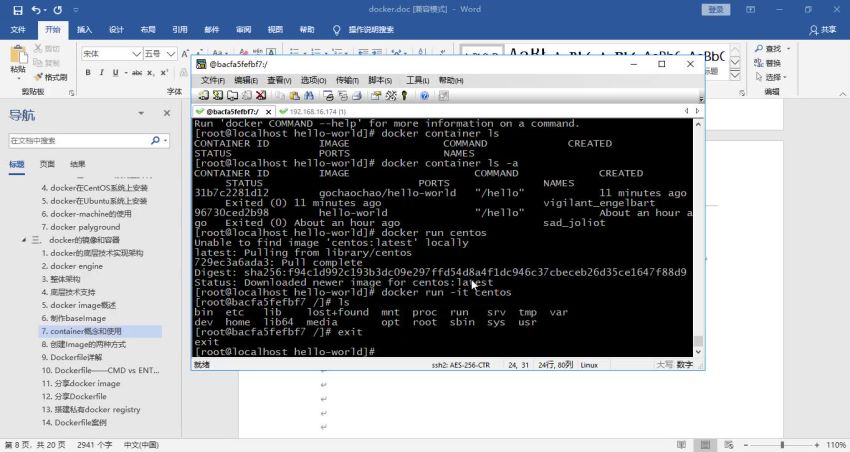
Task: Toggle strikethrough (abc) formatting
Action: coord(137,72)
